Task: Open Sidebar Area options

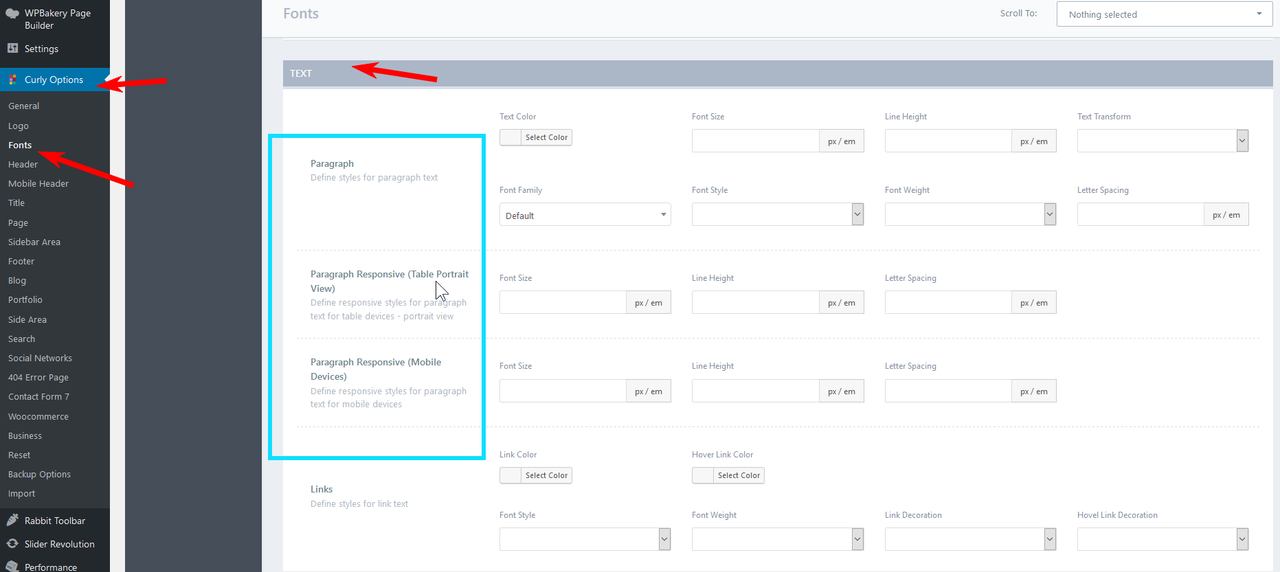Action: [x=34, y=242]
